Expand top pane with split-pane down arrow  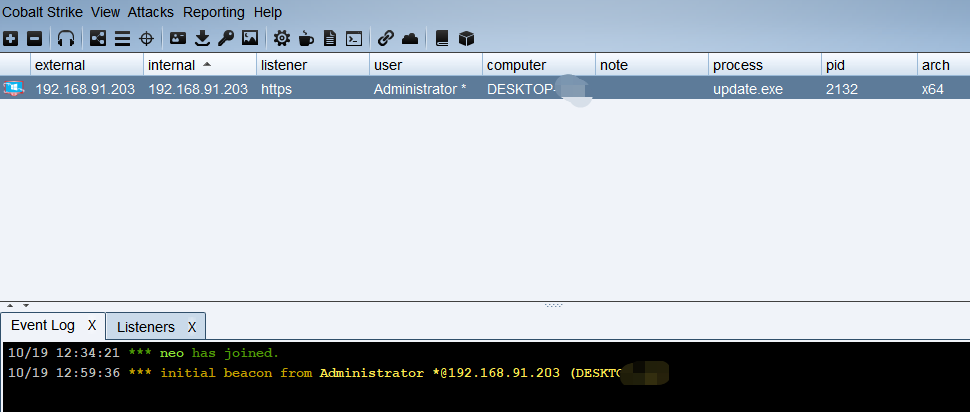click(x=26, y=305)
